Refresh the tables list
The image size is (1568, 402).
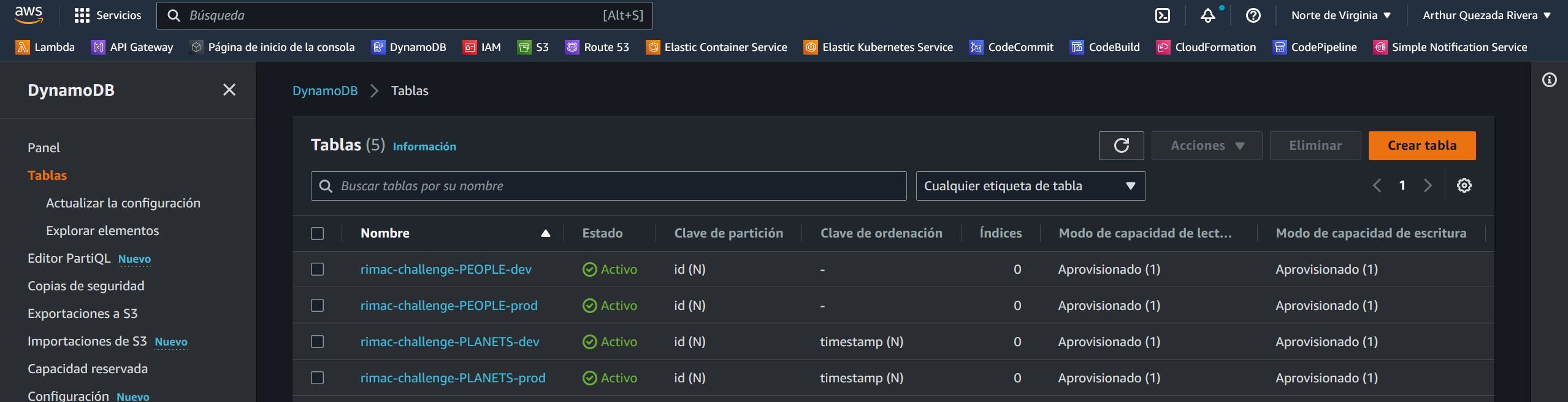pyautogui.click(x=1121, y=145)
